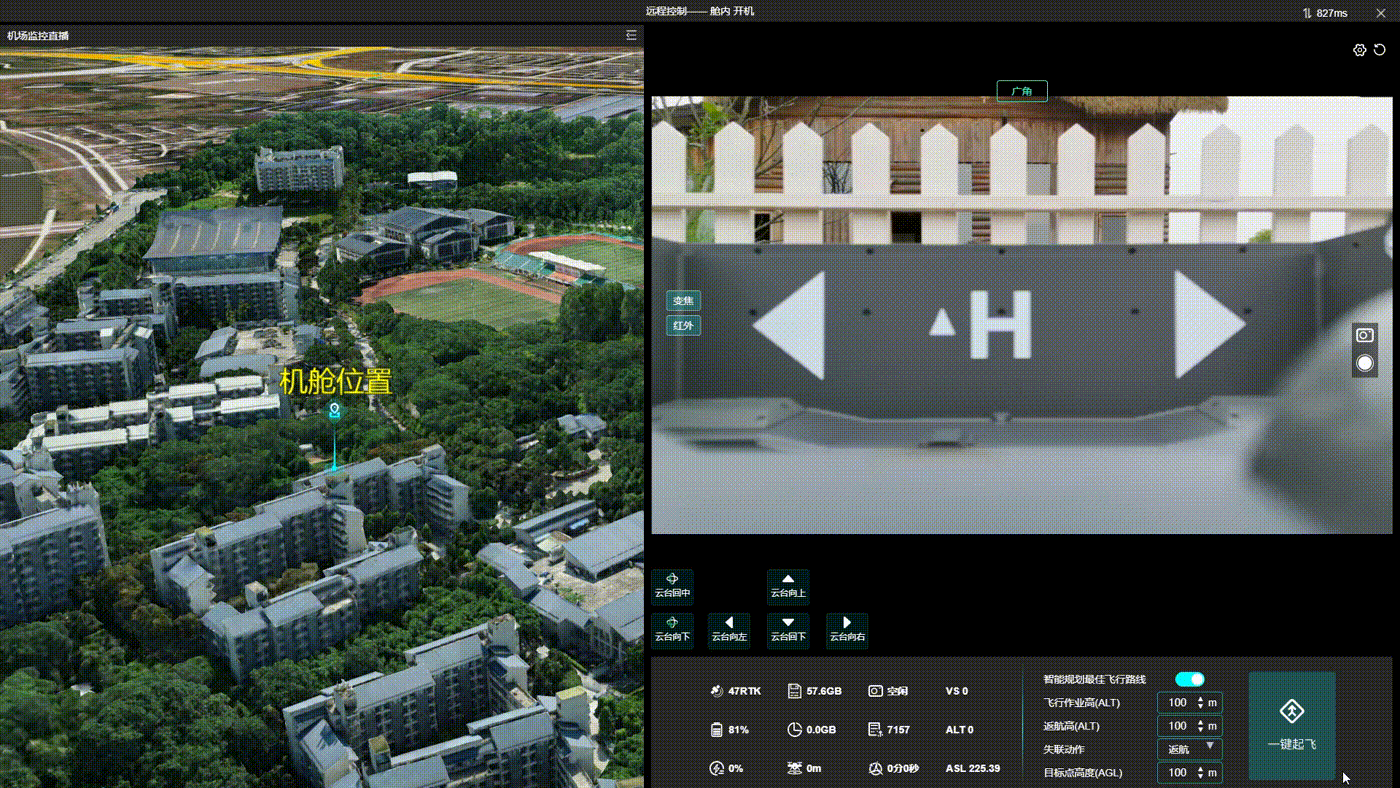Click the 飞行作业高(ALT) value field
The width and height of the screenshot is (1400, 788).
(1189, 703)
